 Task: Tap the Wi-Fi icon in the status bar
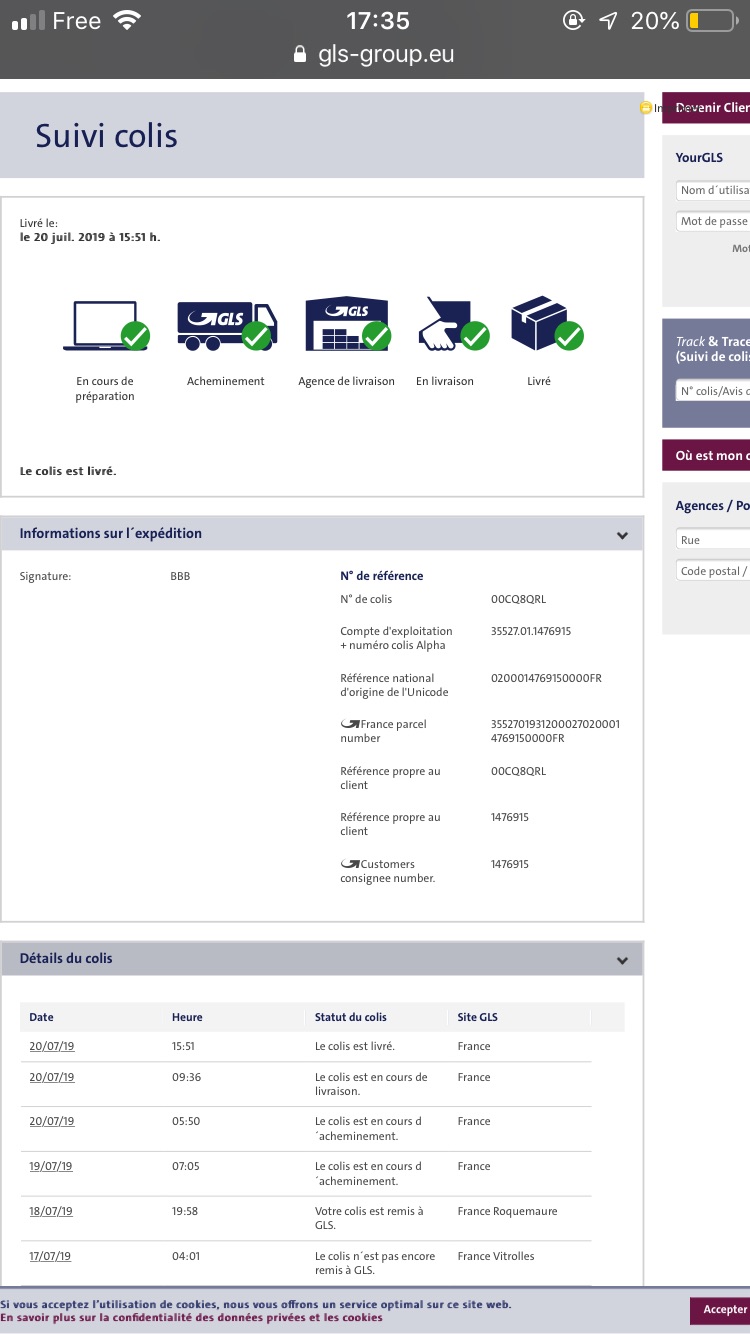coord(128,20)
